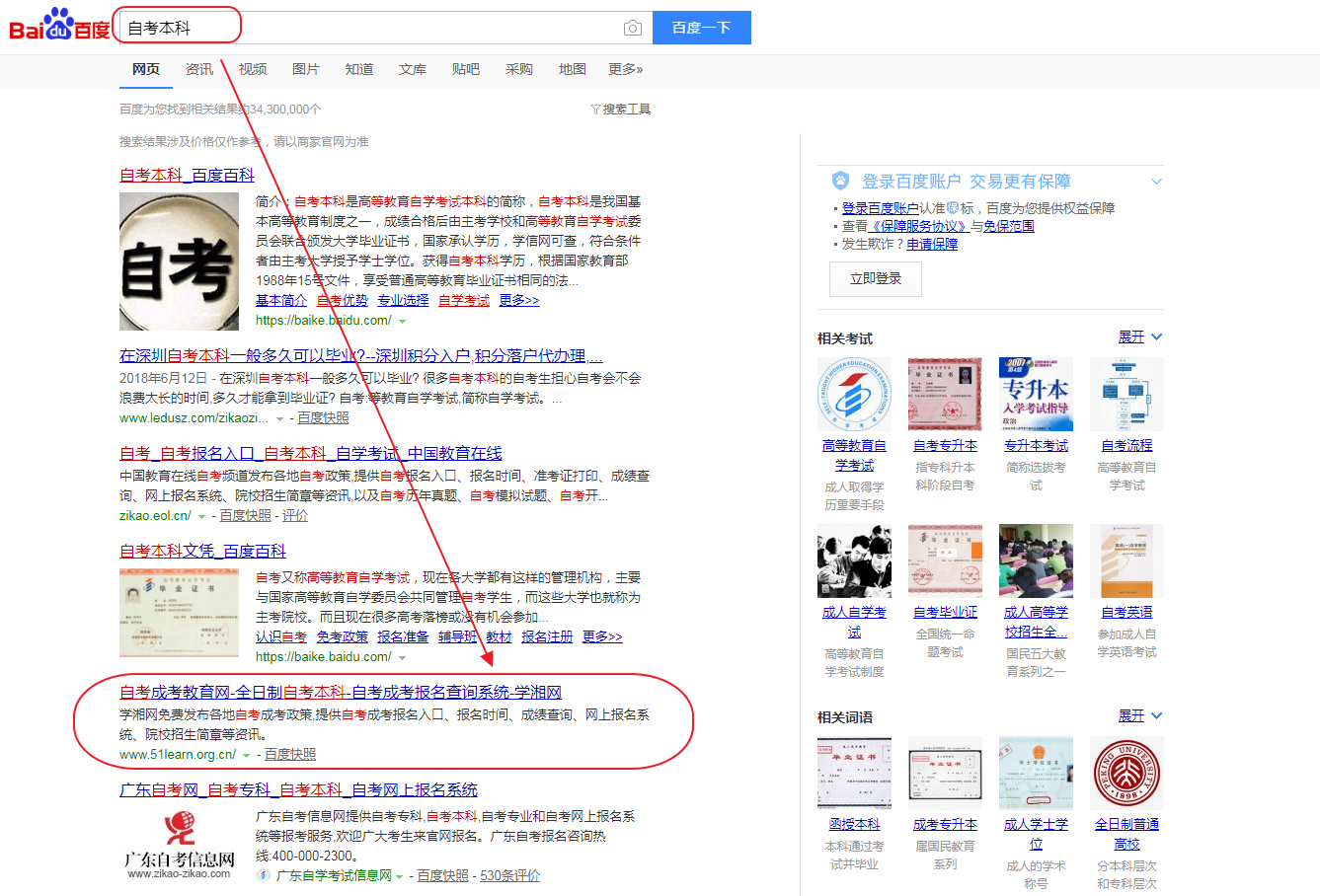Click the 自考 encyclopedia thumbnail image
Image resolution: width=1320 pixels, height=896 pixels.
pyautogui.click(x=179, y=261)
